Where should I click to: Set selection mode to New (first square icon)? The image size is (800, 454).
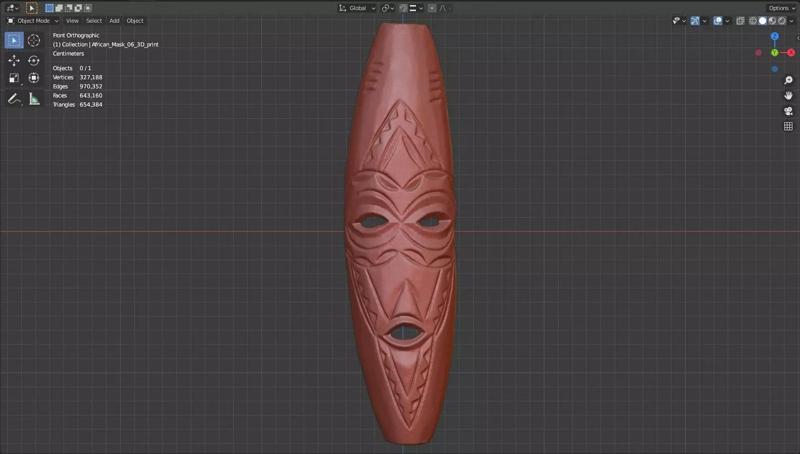point(49,8)
